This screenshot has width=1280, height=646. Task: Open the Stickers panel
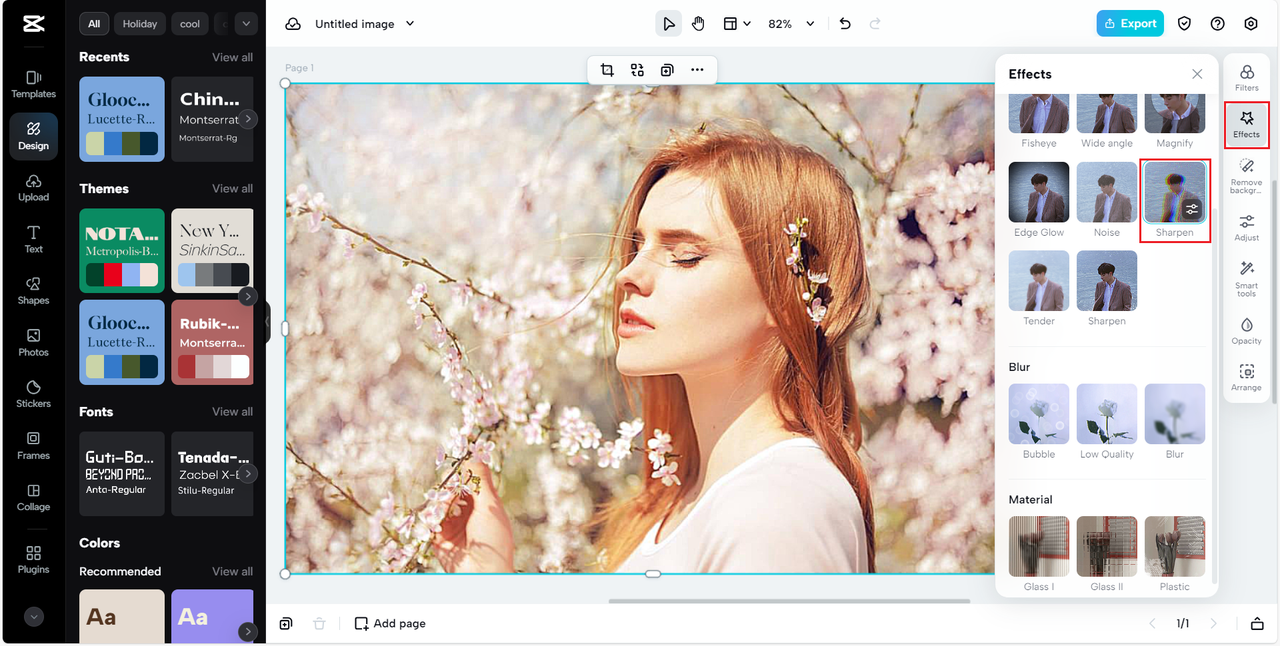coord(33,394)
